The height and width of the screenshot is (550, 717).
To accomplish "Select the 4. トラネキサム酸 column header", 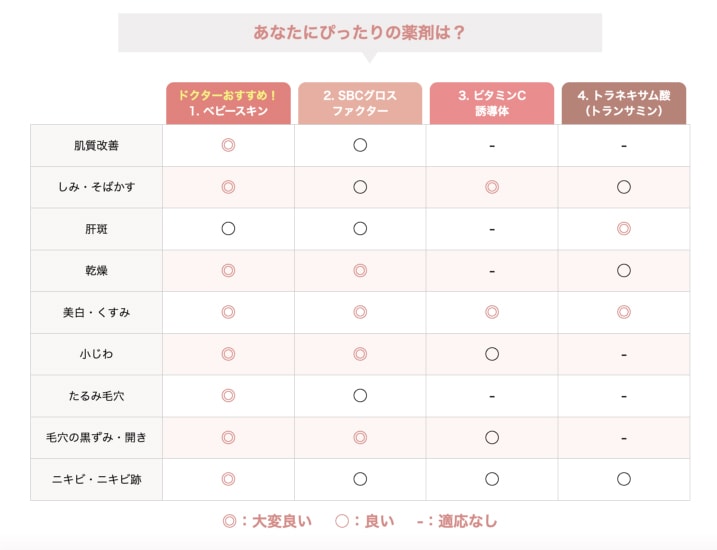I will coord(623,103).
